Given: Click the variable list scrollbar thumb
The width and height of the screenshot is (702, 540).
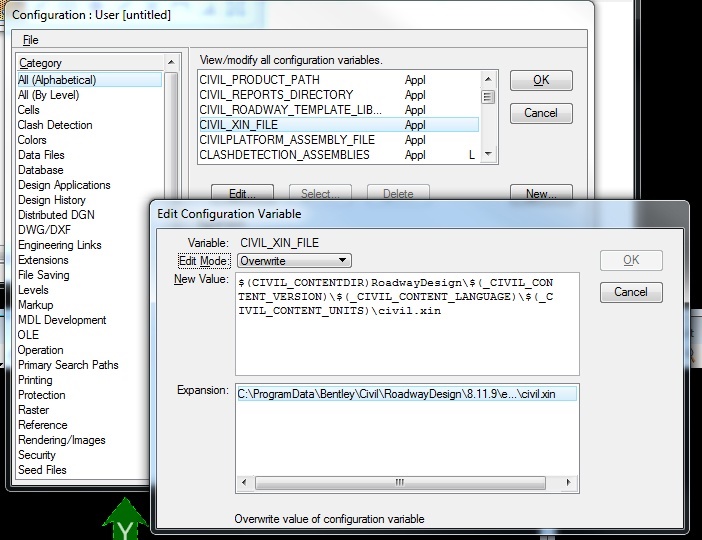Looking at the screenshot, I should (x=488, y=97).
